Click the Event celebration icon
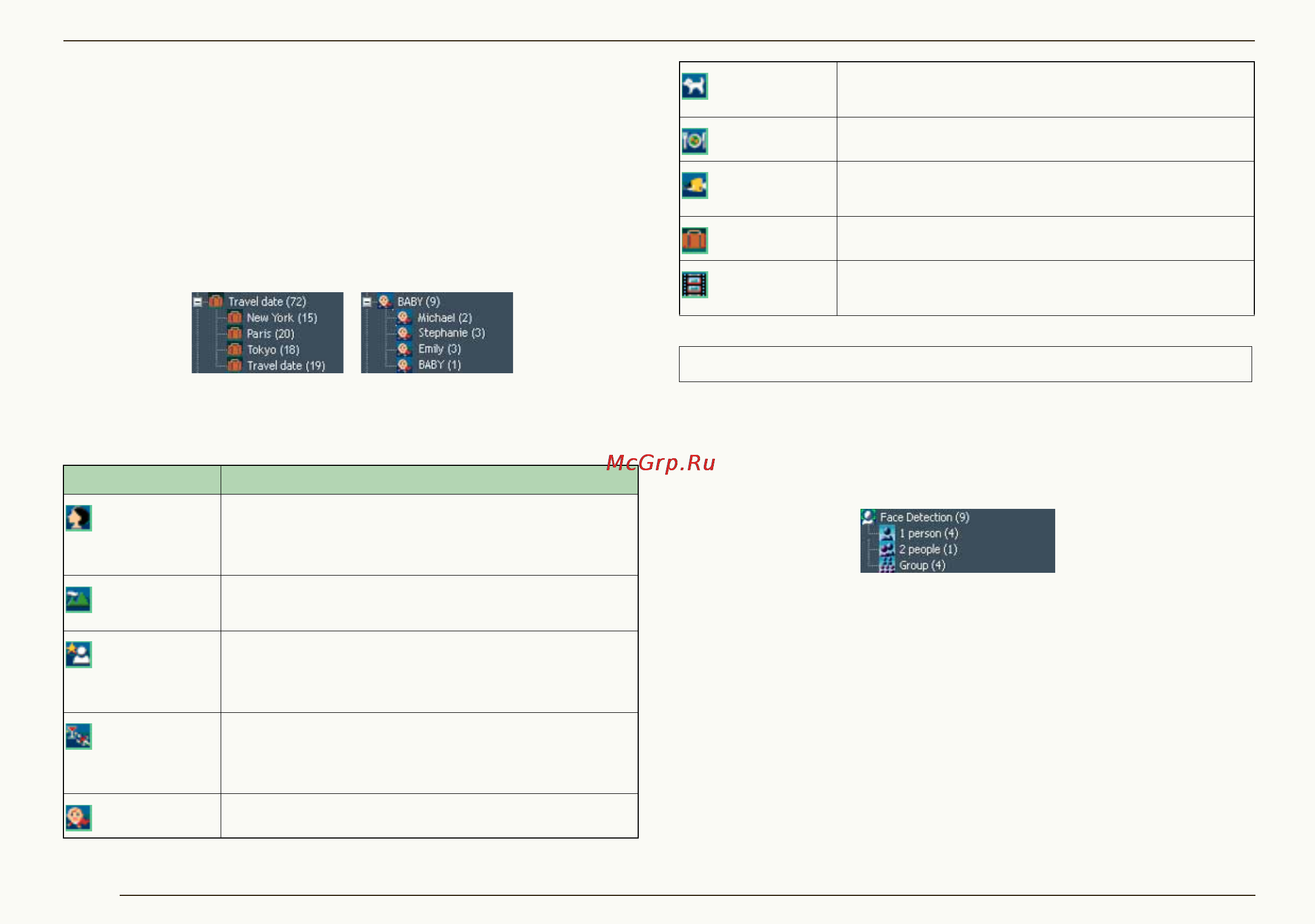Image resolution: width=1315 pixels, height=924 pixels. pyautogui.click(x=78, y=737)
